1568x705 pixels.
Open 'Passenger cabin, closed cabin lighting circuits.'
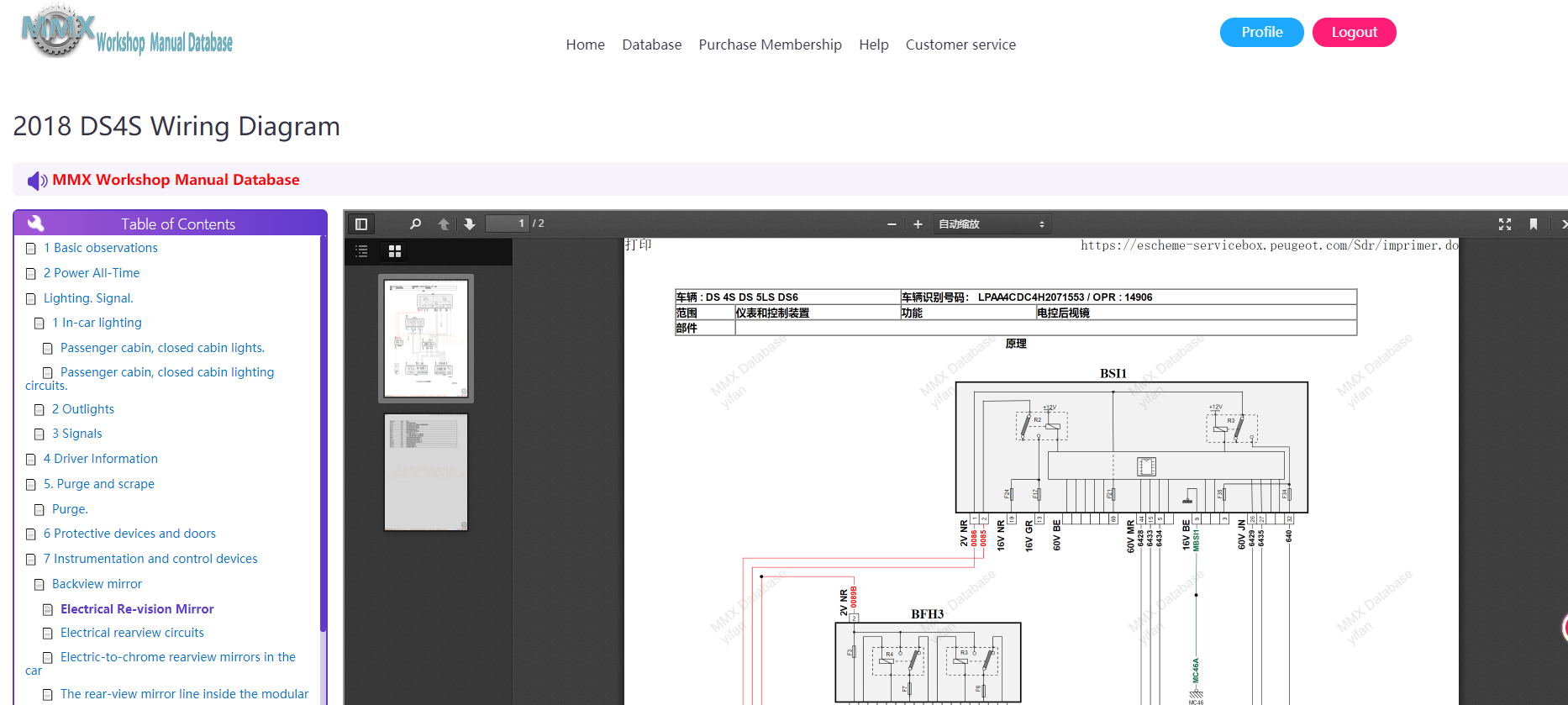150,378
